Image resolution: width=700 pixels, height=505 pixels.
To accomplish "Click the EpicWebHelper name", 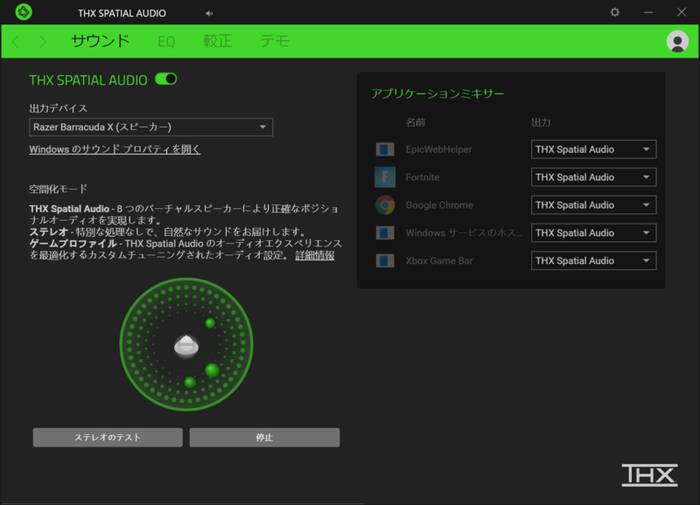I will tap(438, 150).
